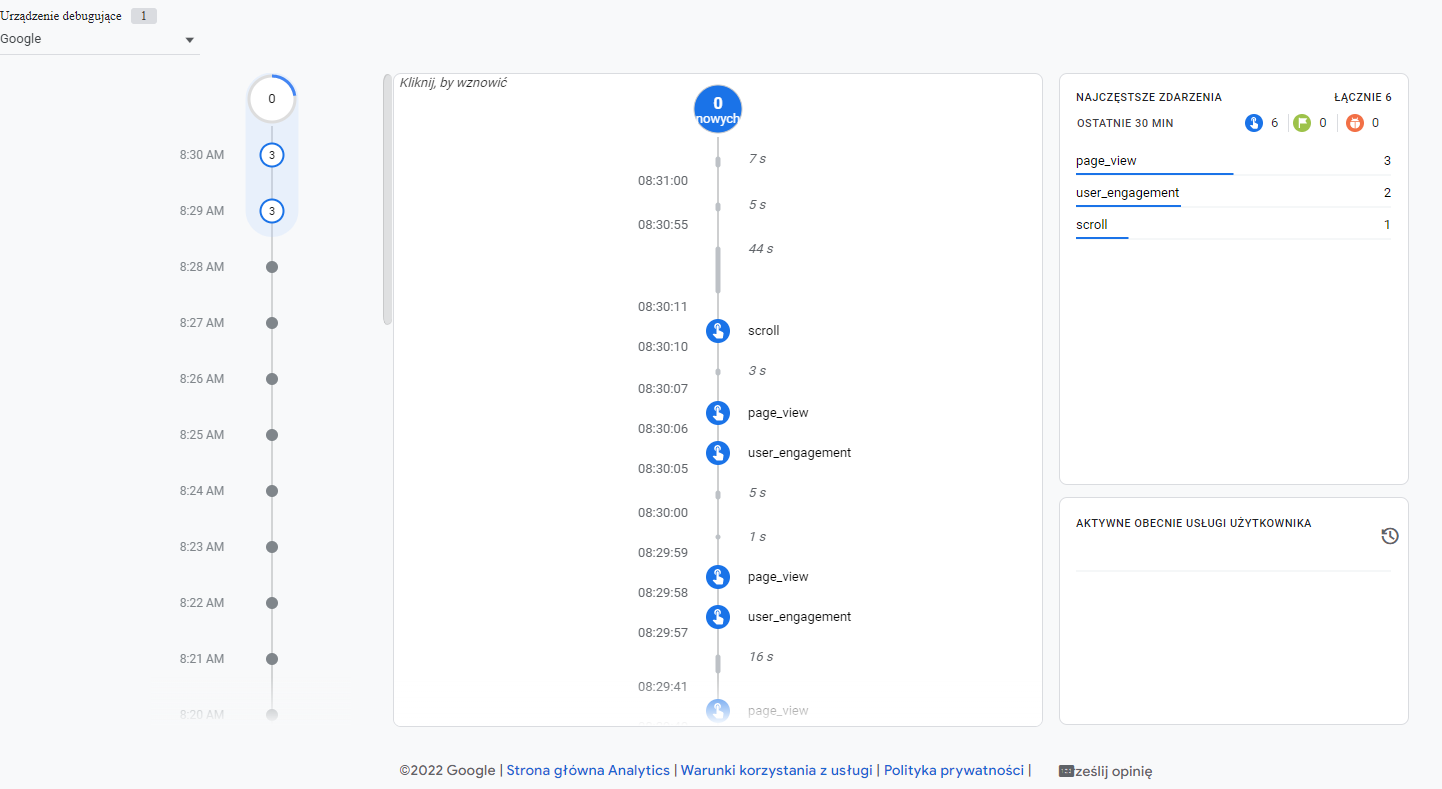Image resolution: width=1442 pixels, height=789 pixels.
Task: Click the scroll event icon
Action: [x=717, y=331]
